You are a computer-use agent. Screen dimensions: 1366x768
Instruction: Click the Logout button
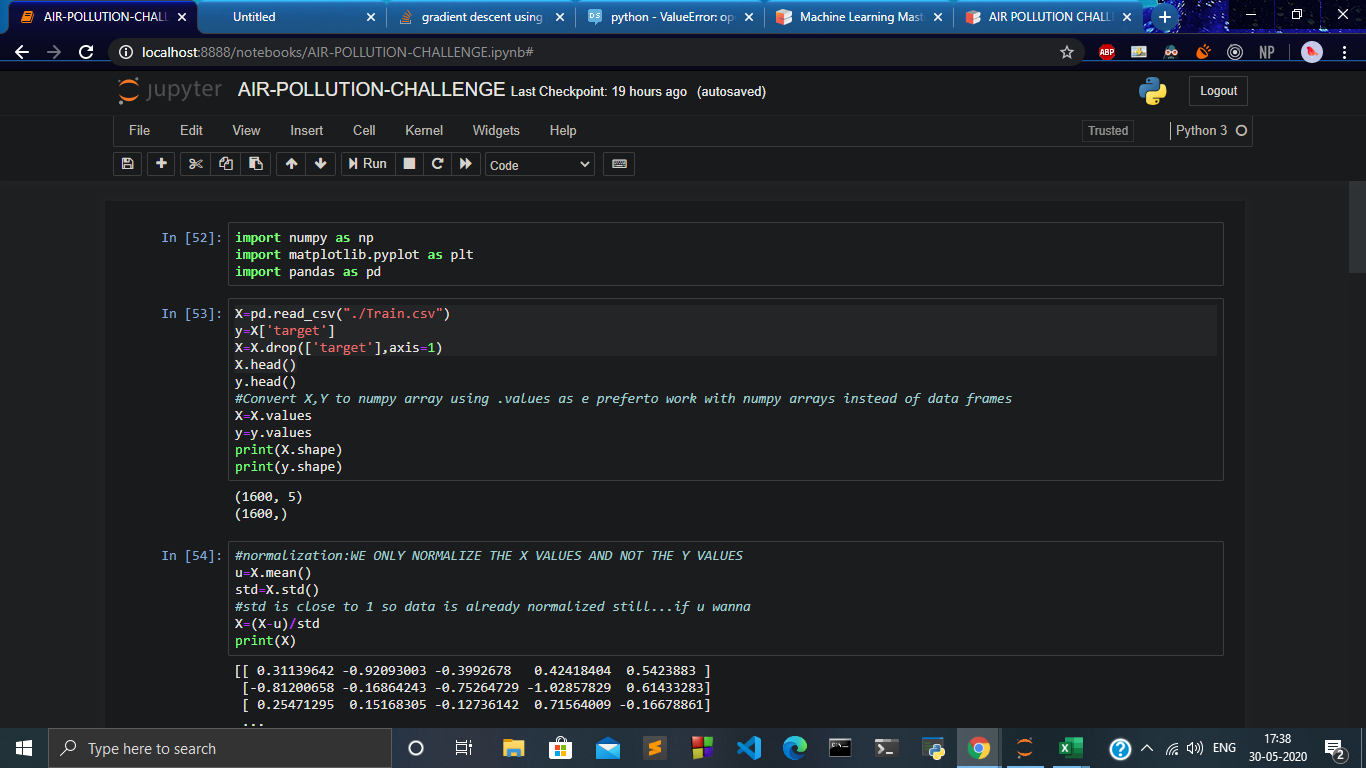coord(1218,91)
